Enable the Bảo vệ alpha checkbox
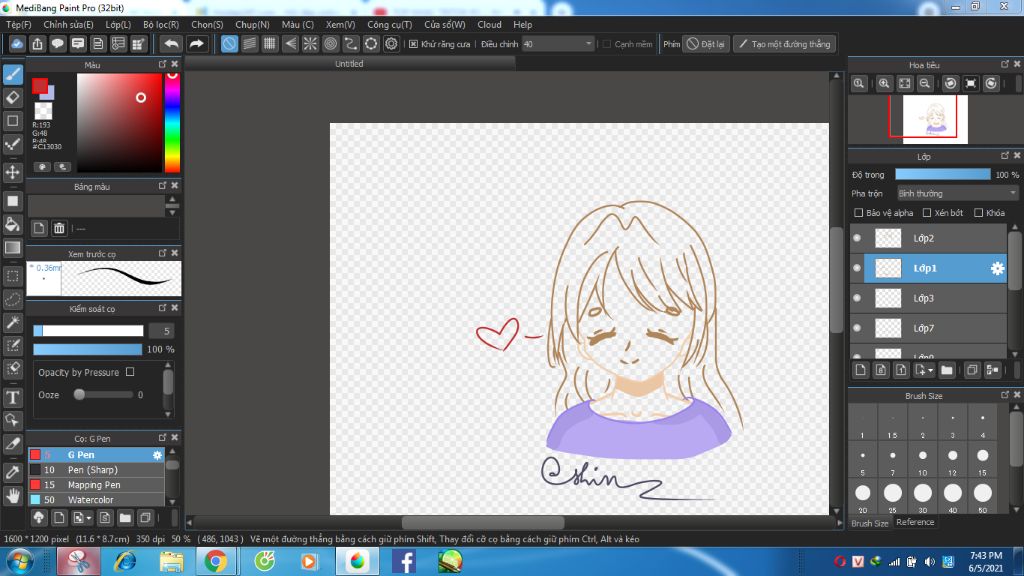1024x576 pixels. coord(859,213)
